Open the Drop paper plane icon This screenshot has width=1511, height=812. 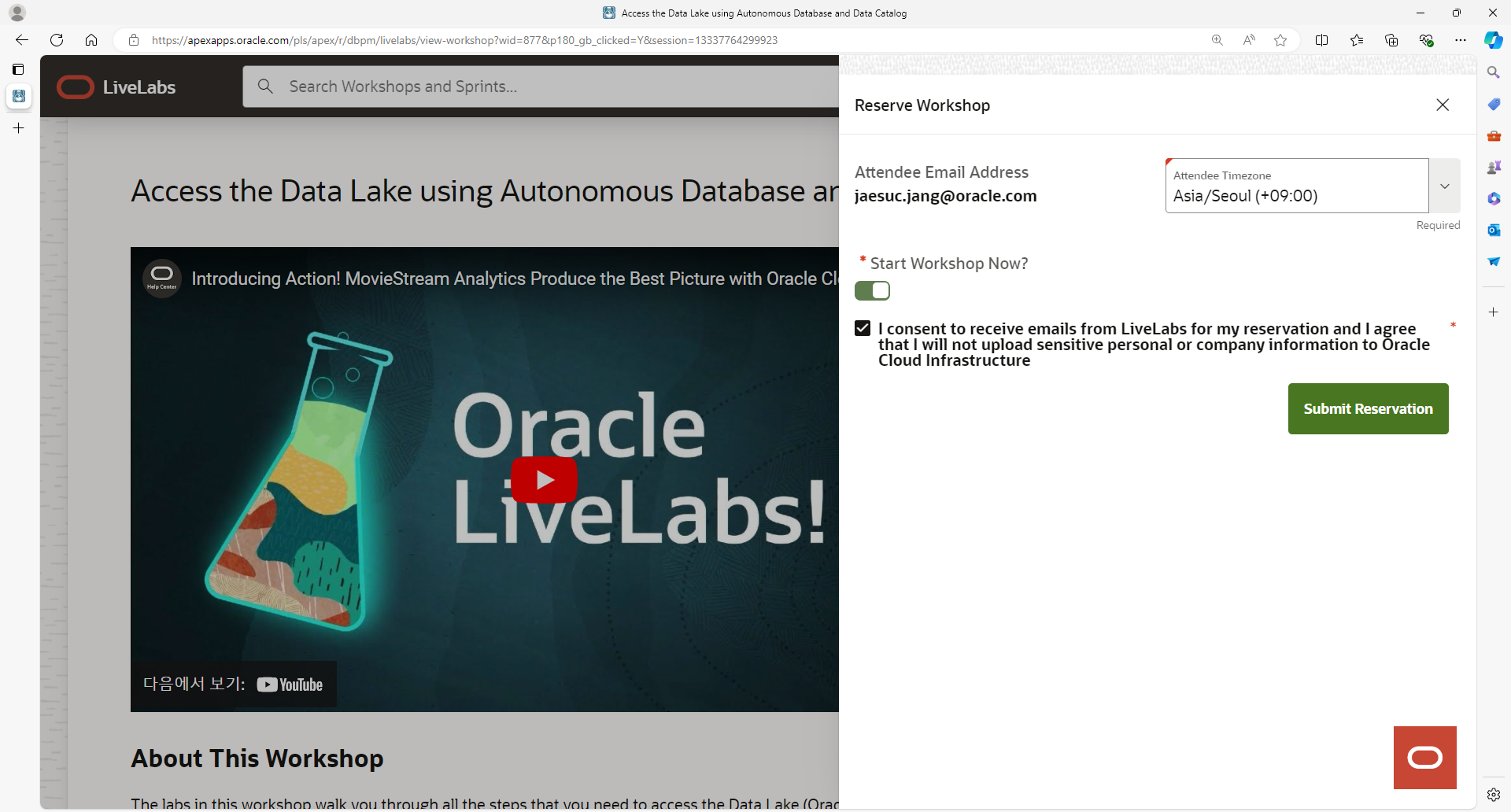point(1494,261)
